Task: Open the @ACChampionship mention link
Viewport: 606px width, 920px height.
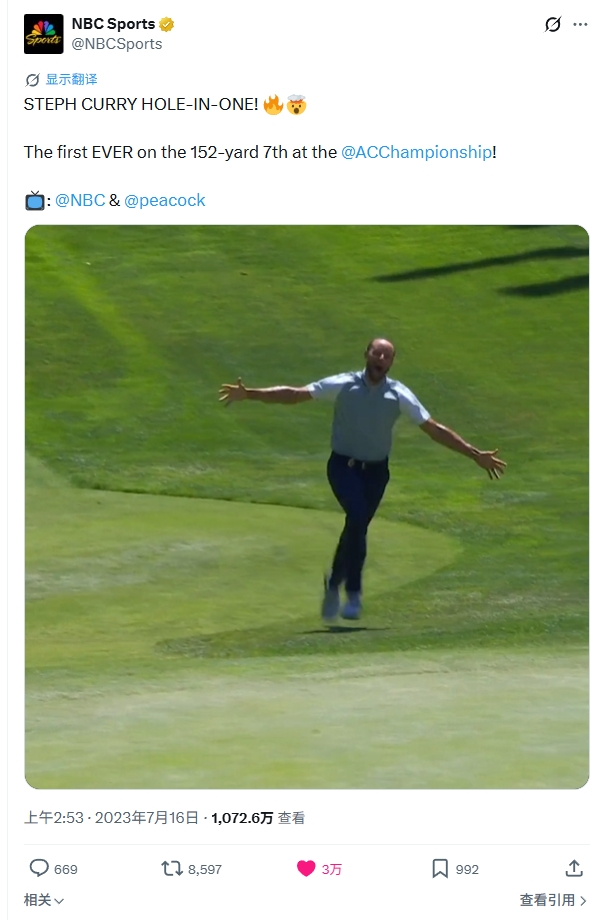Action: tap(417, 152)
